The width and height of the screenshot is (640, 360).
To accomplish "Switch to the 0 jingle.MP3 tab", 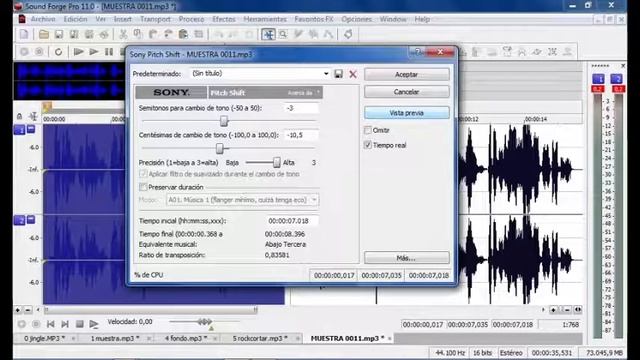I will 44,338.
